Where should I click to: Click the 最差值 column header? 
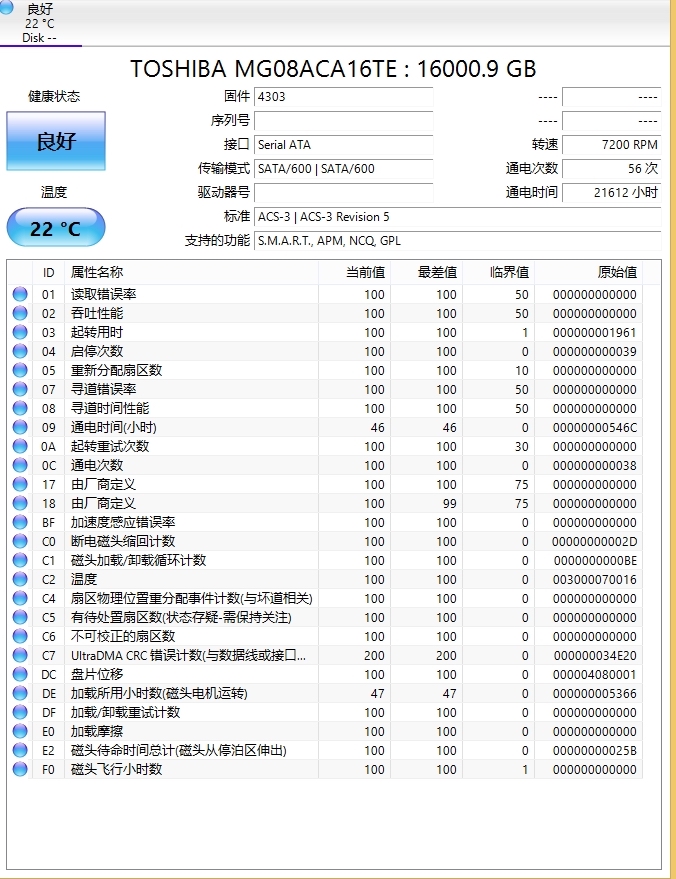click(x=427, y=272)
